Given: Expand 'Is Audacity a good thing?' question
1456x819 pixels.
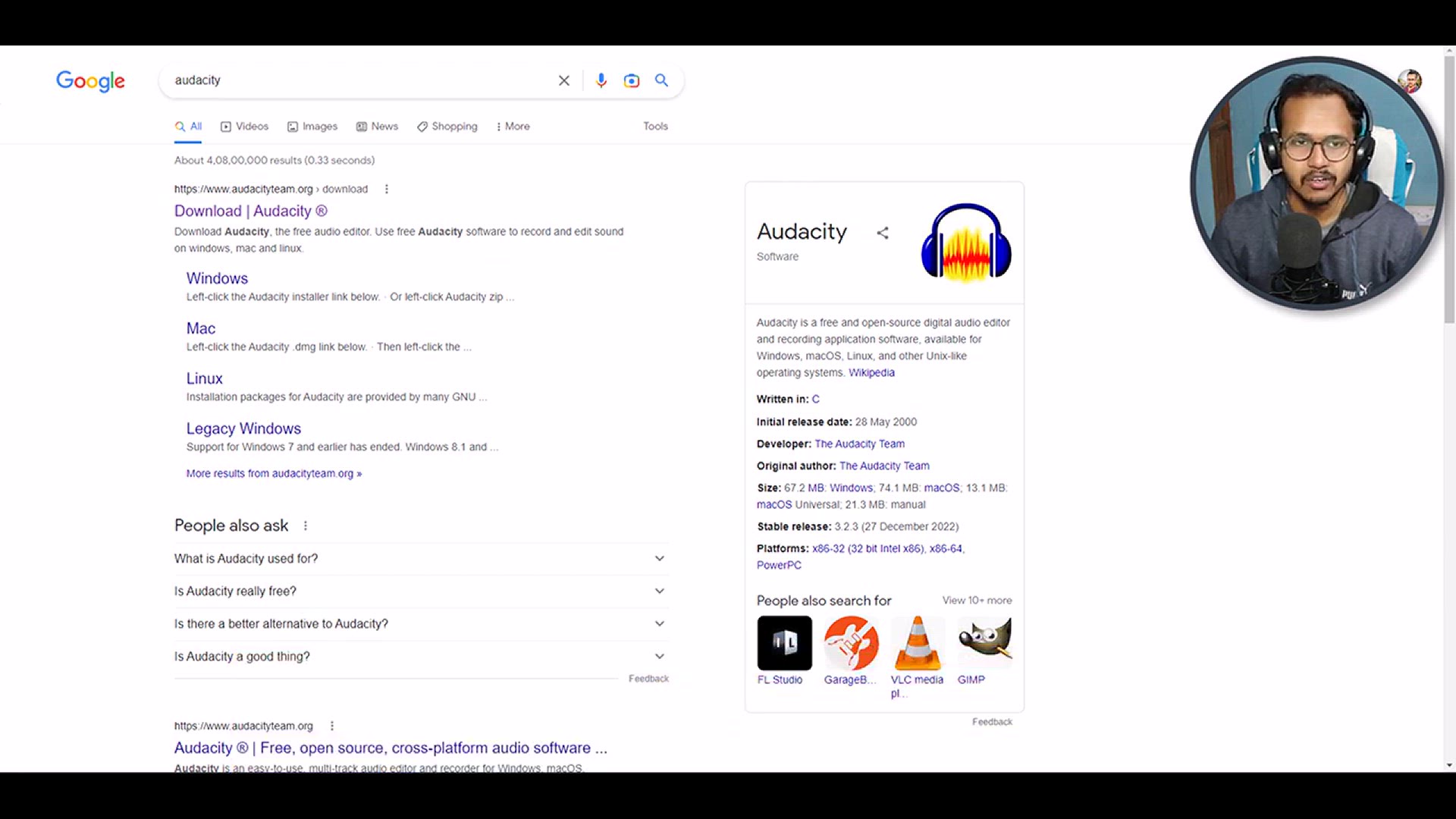Looking at the screenshot, I should 421,657.
